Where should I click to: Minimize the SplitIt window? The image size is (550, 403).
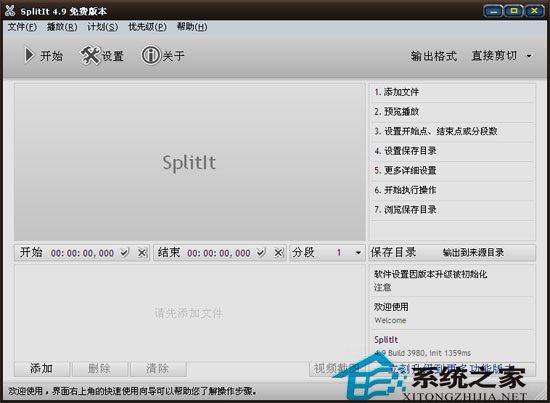[x=494, y=11]
